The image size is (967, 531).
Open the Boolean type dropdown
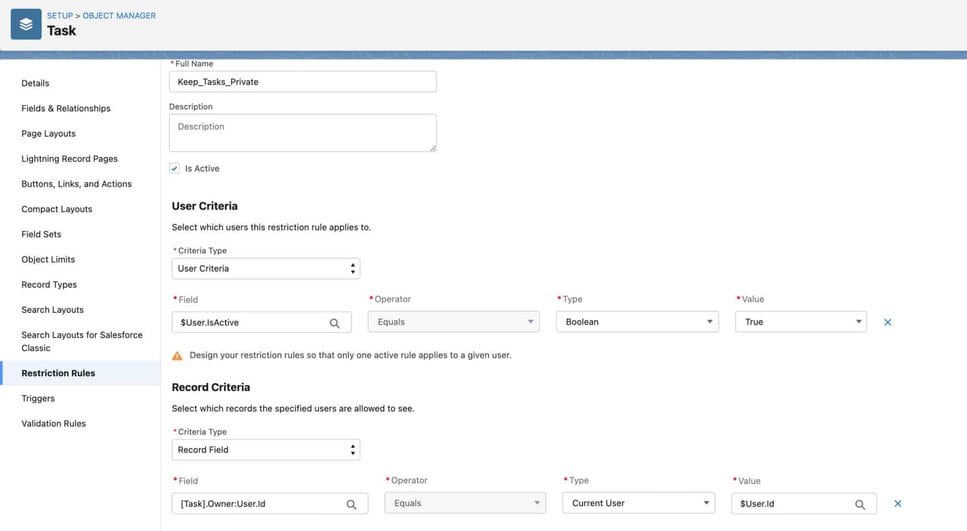pos(637,322)
